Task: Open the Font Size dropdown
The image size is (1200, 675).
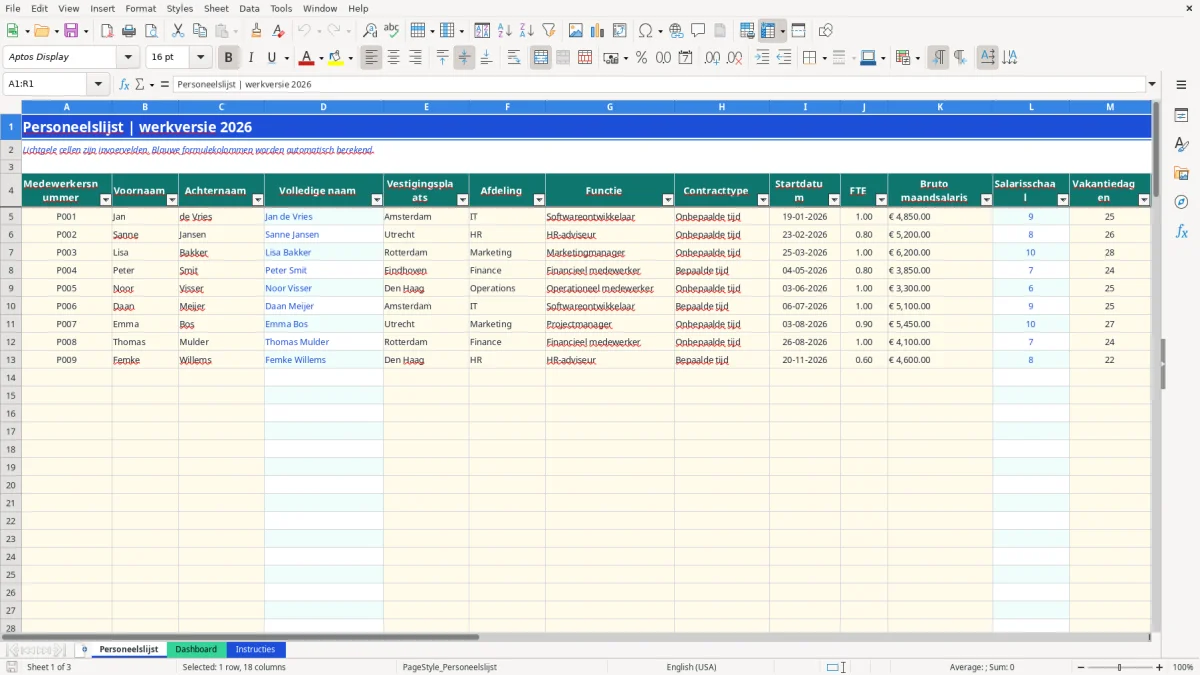Action: pyautogui.click(x=200, y=57)
